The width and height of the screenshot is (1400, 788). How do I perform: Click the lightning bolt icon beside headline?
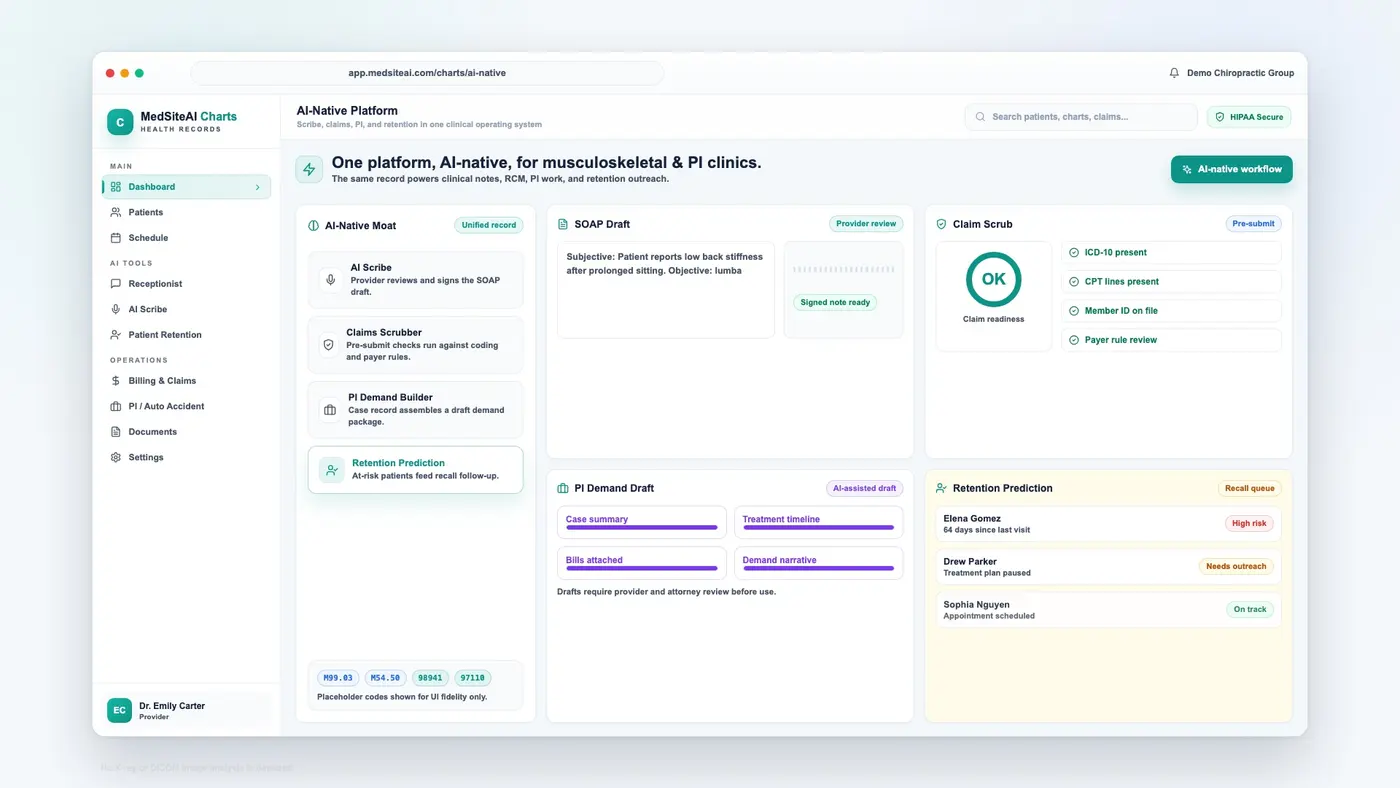(309, 169)
